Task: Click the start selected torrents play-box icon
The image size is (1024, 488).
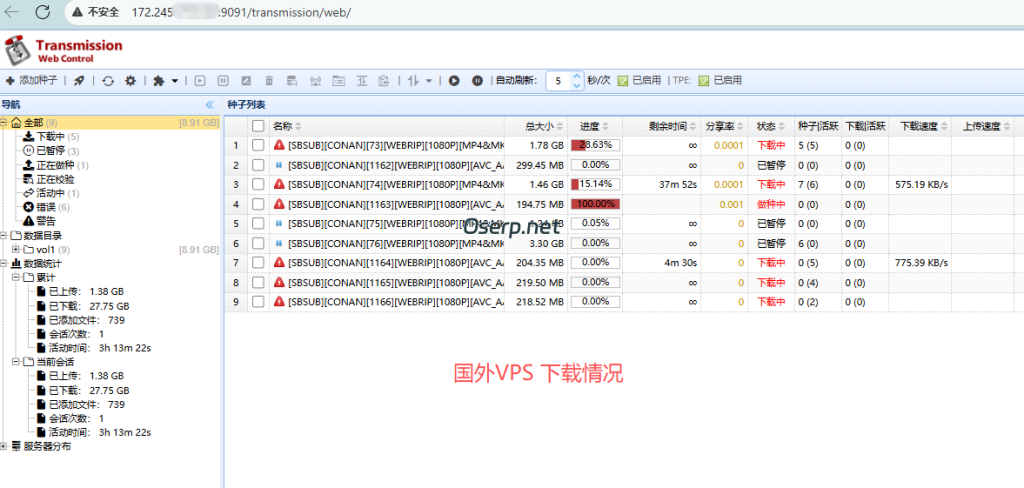Action: tap(200, 80)
